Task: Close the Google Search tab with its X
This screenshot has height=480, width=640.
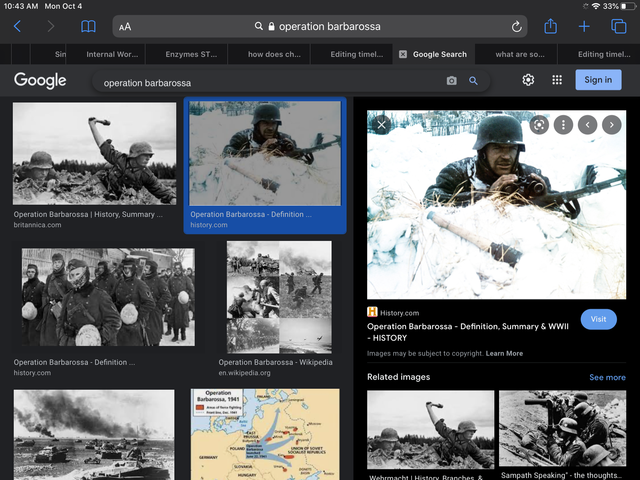Action: pos(402,54)
